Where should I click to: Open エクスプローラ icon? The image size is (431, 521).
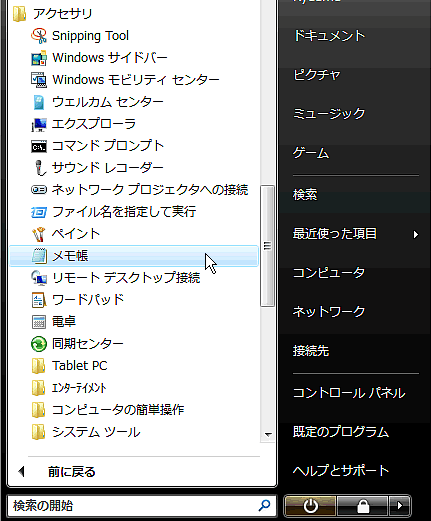coord(39,124)
